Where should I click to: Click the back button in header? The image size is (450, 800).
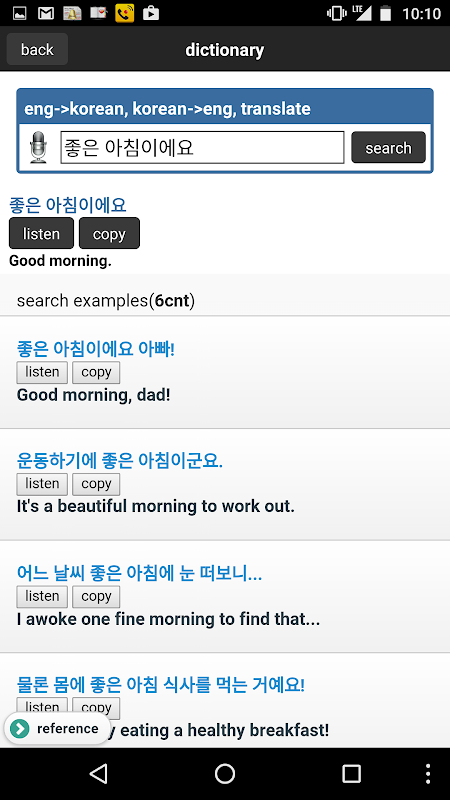coord(37,49)
